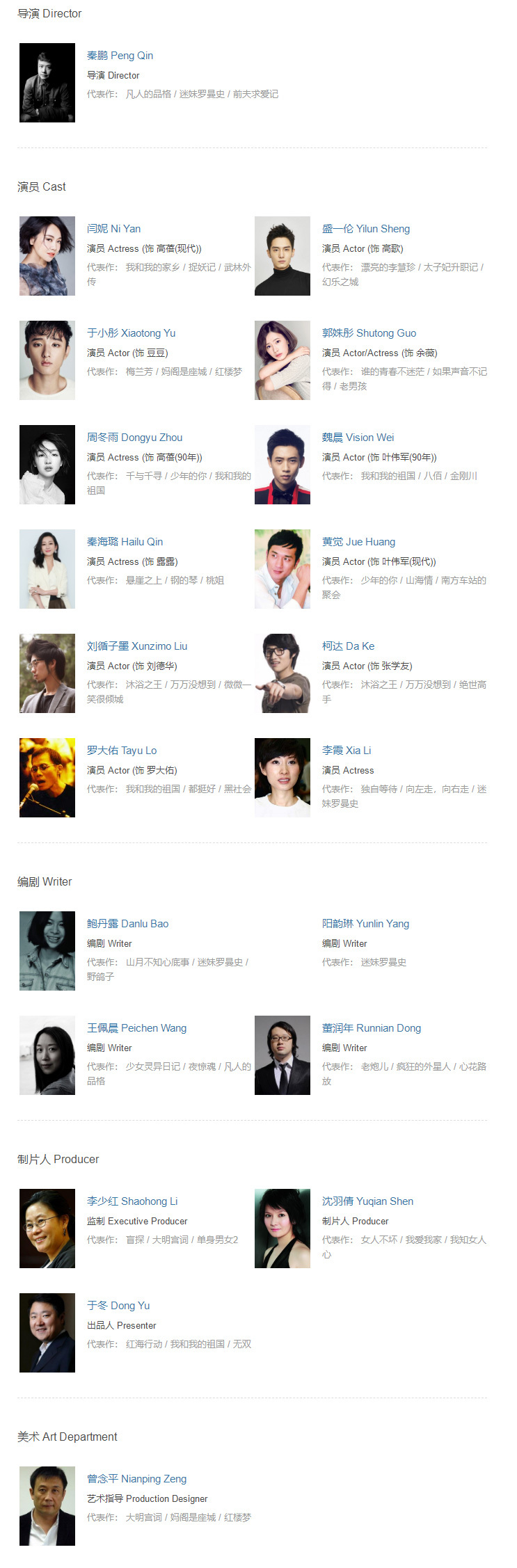The width and height of the screenshot is (517, 1568).
Task: Open Dongyu Zhou's profile link
Action: coord(134,438)
